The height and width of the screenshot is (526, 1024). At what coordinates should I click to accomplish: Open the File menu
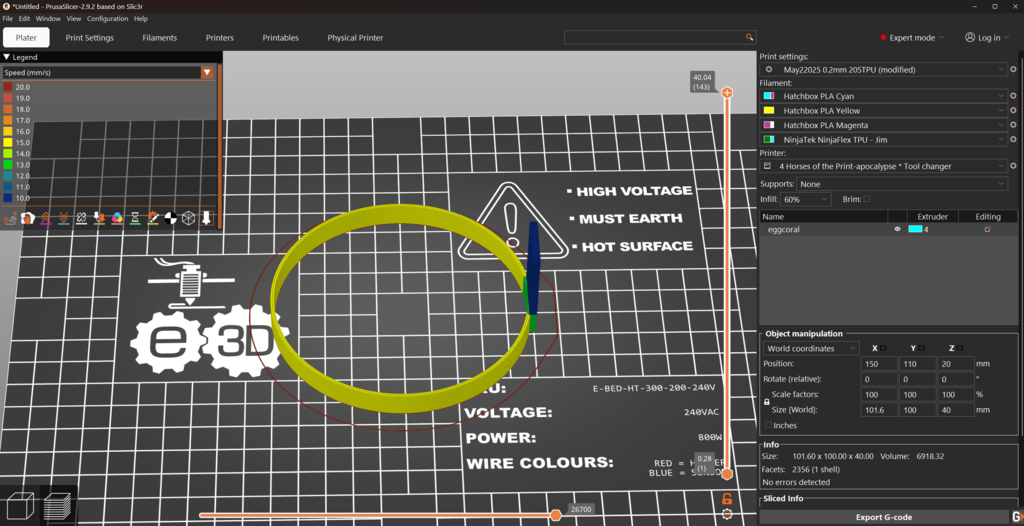[x=8, y=19]
